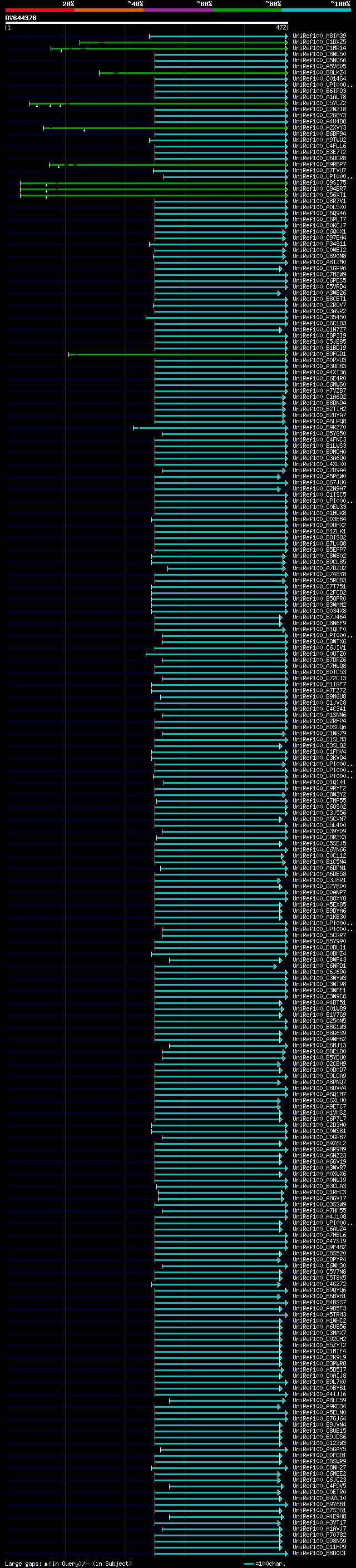Click hit UniRef100_B6IRQ3
This screenshot has height=1568, width=356.
319,91
